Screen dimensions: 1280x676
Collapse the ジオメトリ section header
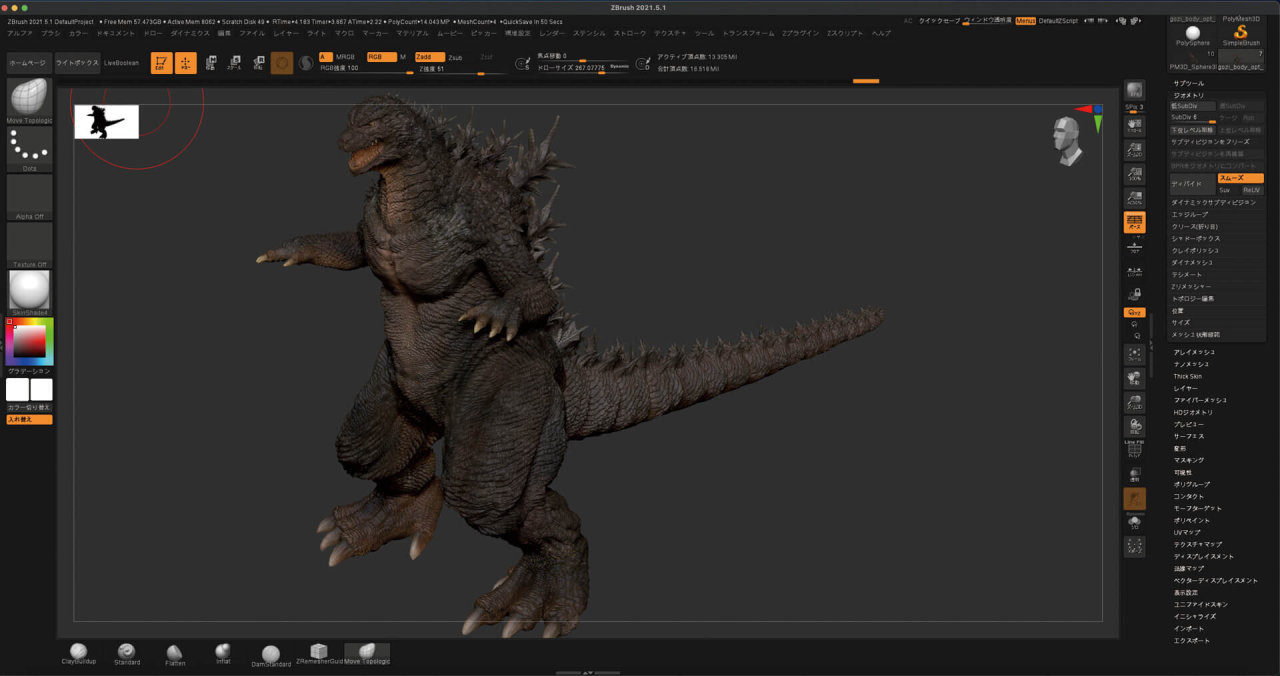1218,95
